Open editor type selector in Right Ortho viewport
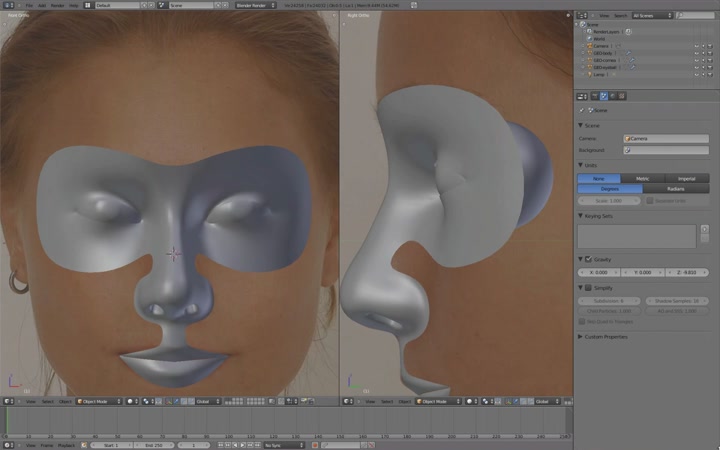720x450 pixels. coord(349,401)
